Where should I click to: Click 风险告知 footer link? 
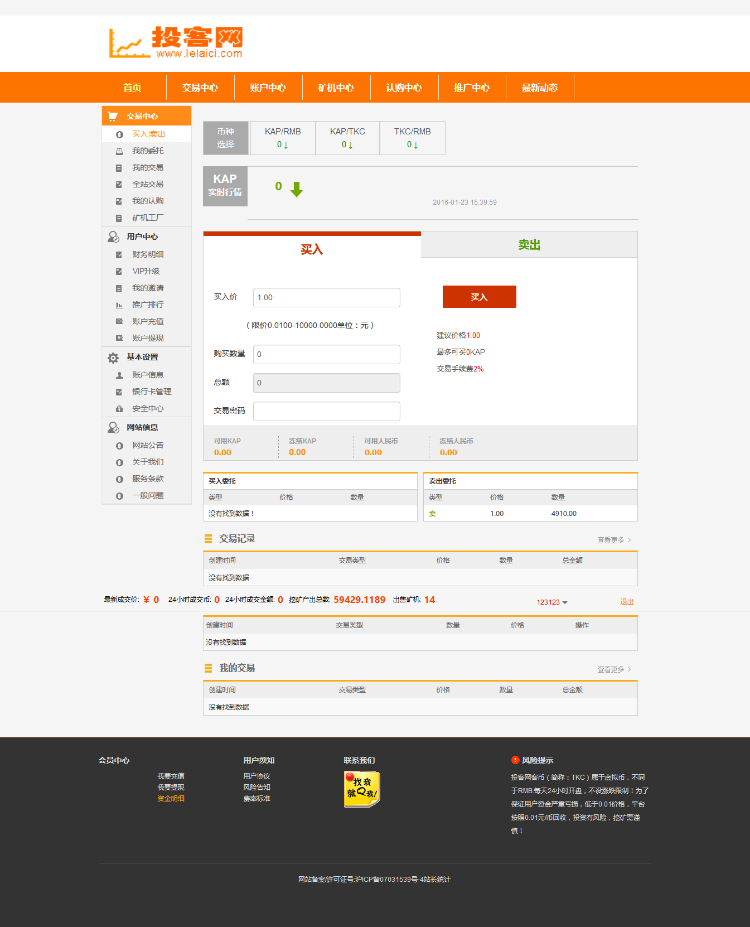pyautogui.click(x=257, y=787)
